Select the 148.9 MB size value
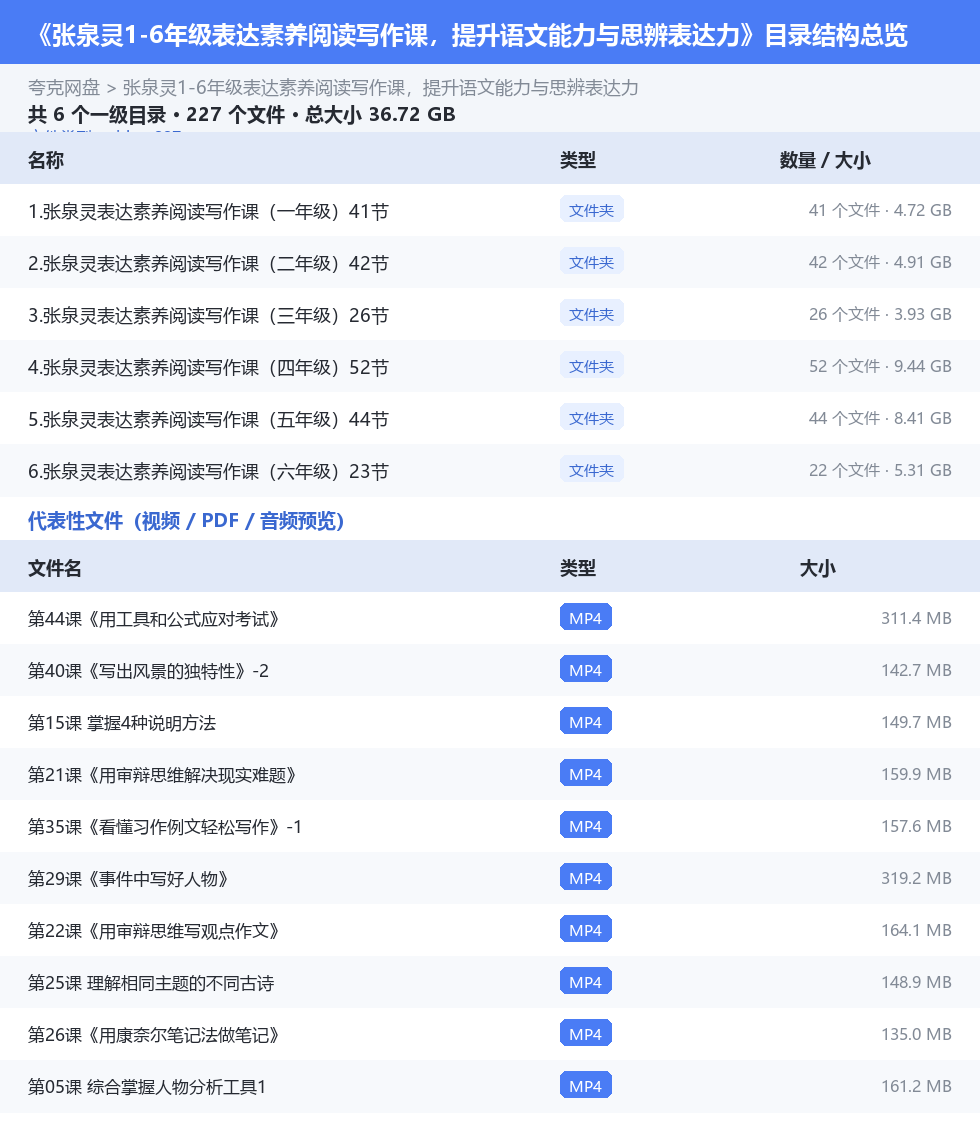This screenshot has width=980, height=1144. coord(917,982)
